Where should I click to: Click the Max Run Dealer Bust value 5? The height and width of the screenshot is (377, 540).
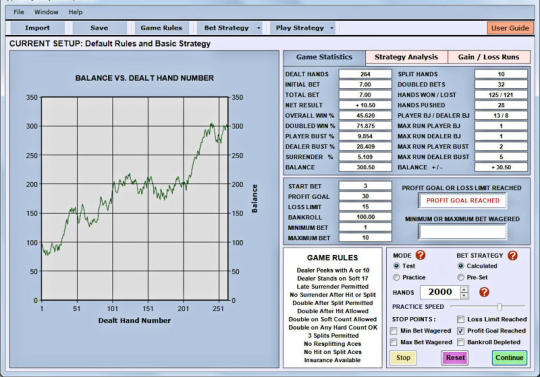click(x=501, y=157)
